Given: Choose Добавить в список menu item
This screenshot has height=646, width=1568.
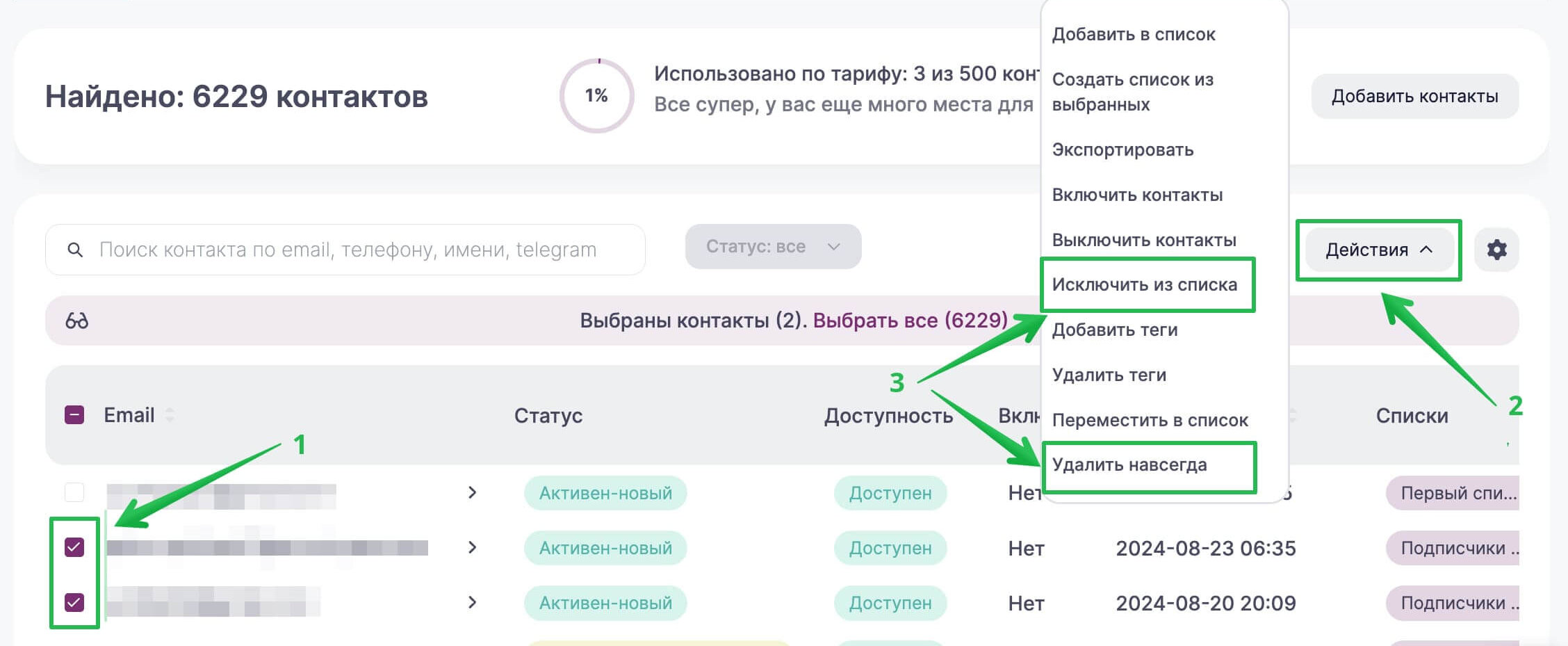Looking at the screenshot, I should point(1134,34).
